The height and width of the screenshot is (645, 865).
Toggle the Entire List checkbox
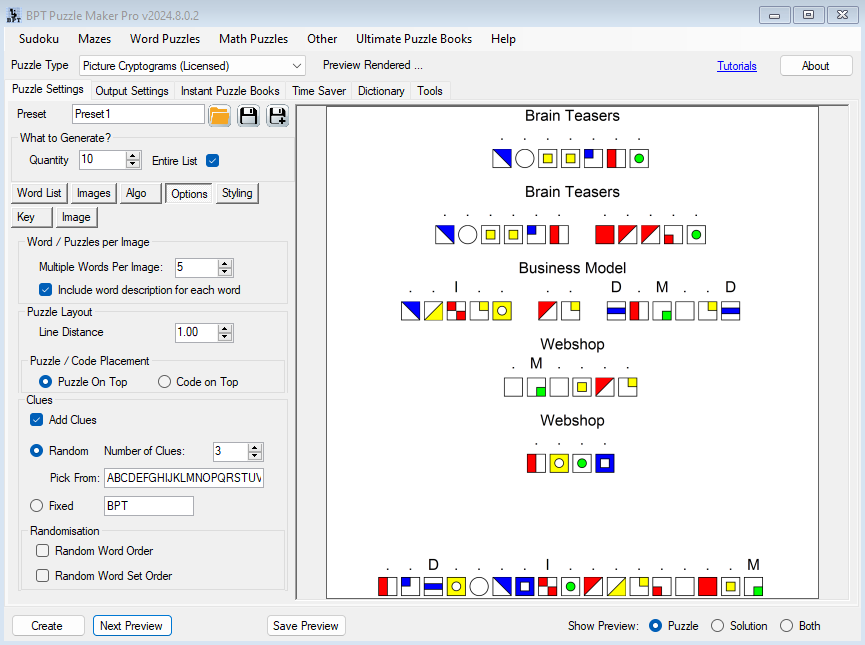pos(212,160)
